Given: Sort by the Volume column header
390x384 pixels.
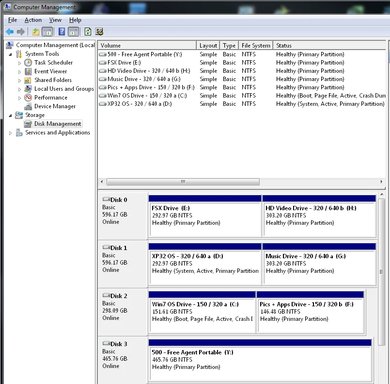Looking at the screenshot, I should (147, 45).
